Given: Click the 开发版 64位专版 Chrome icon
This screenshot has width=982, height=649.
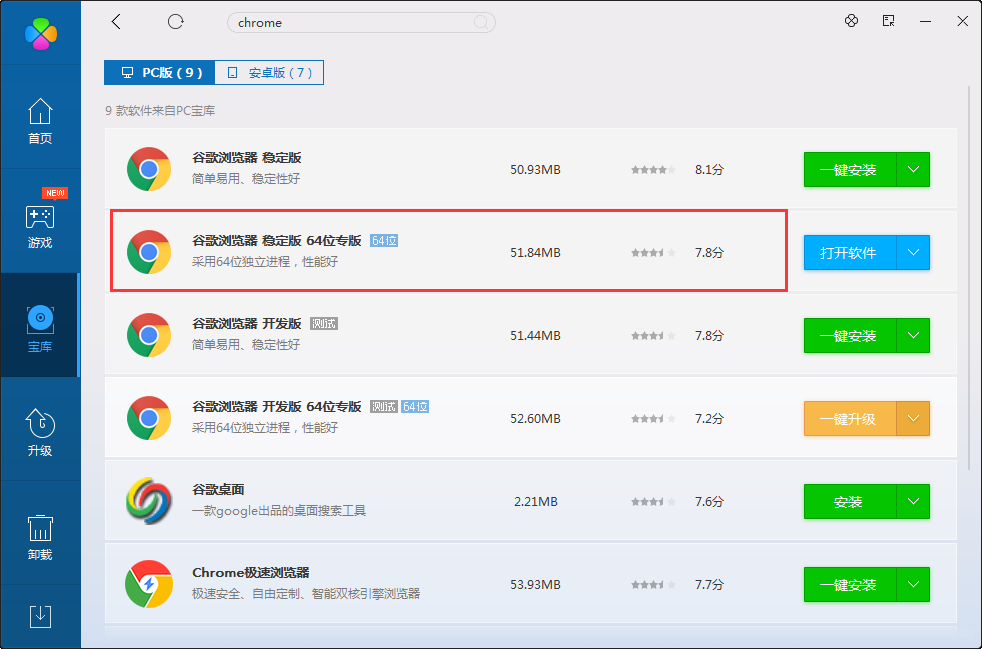Looking at the screenshot, I should (x=149, y=418).
